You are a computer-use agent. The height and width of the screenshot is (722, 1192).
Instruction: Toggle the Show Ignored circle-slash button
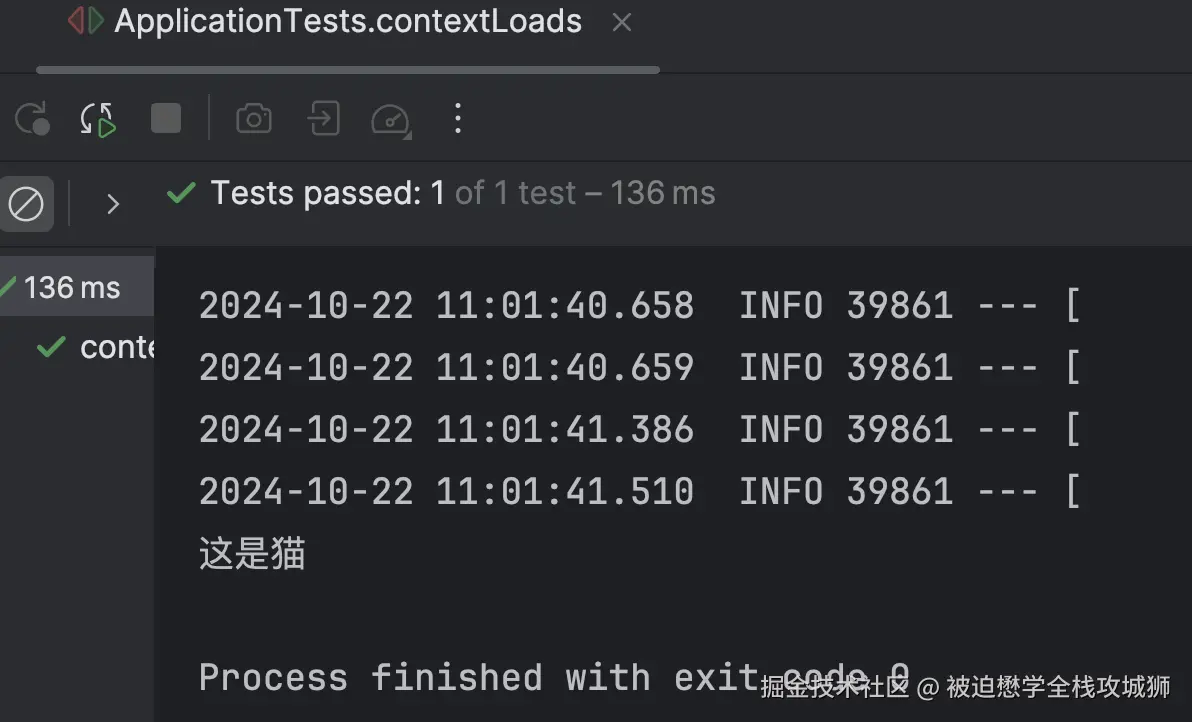pos(26,204)
